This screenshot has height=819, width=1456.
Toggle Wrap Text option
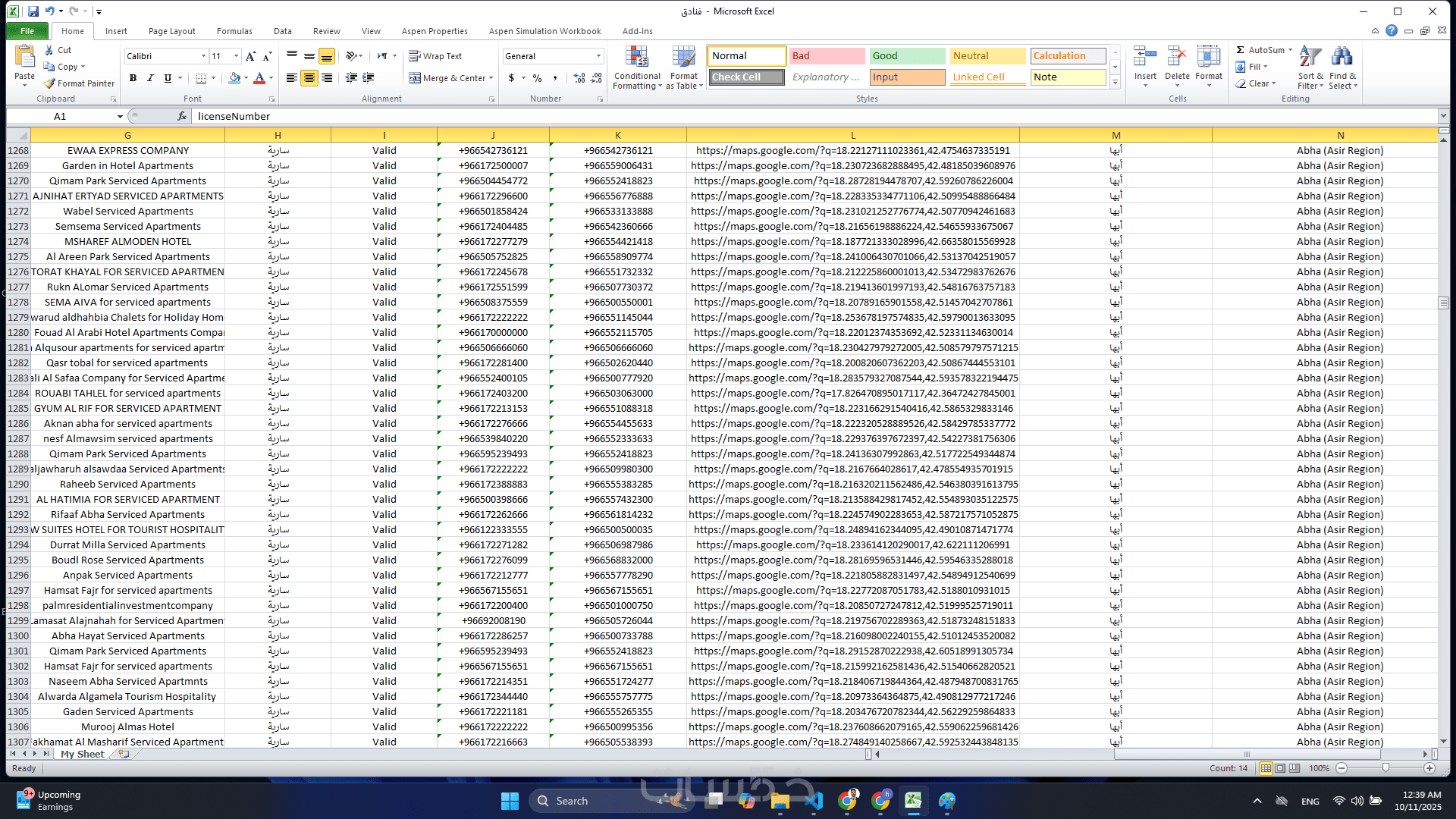tap(435, 56)
